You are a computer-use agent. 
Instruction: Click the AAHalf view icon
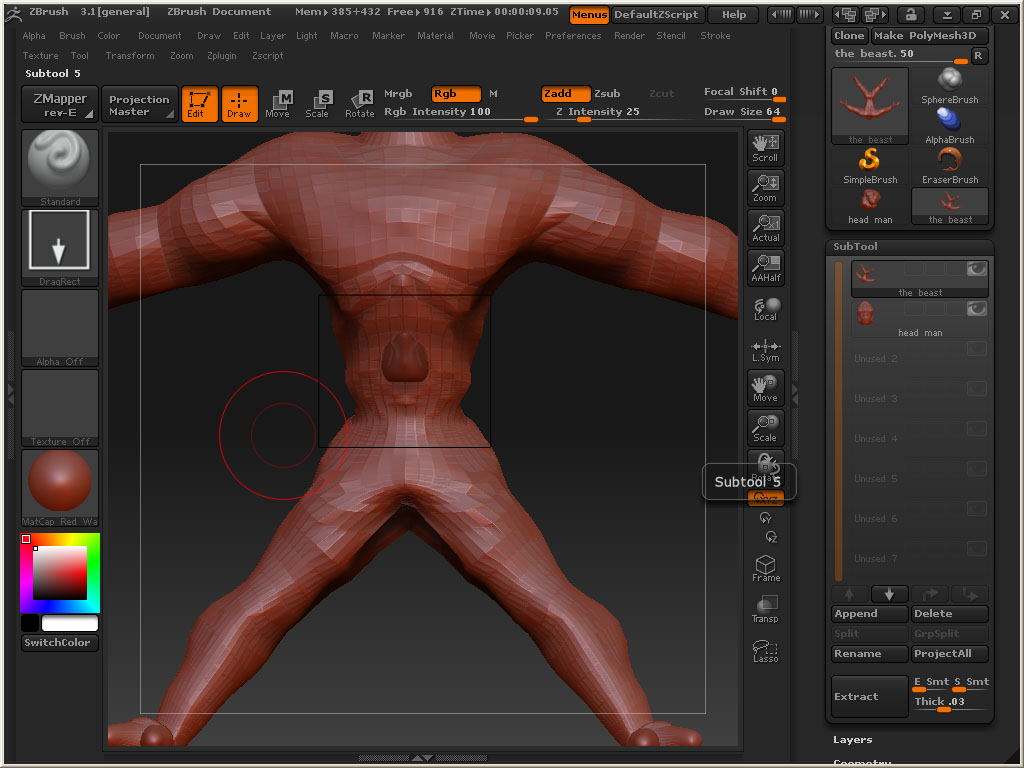coord(765,267)
